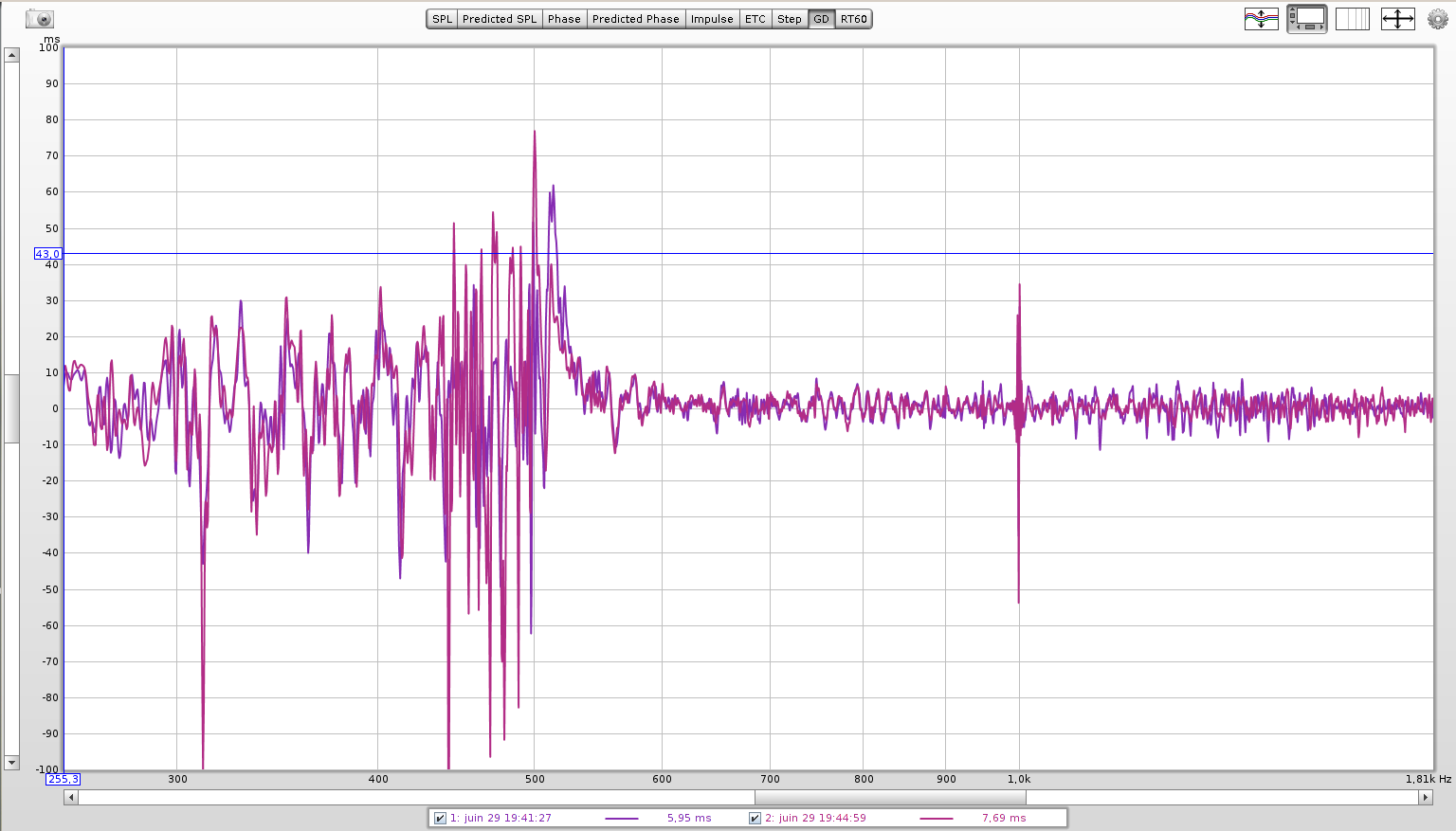Click the horizontal scrollbar thumb
Image resolution: width=1456 pixels, height=831 pixels.
(x=890, y=798)
